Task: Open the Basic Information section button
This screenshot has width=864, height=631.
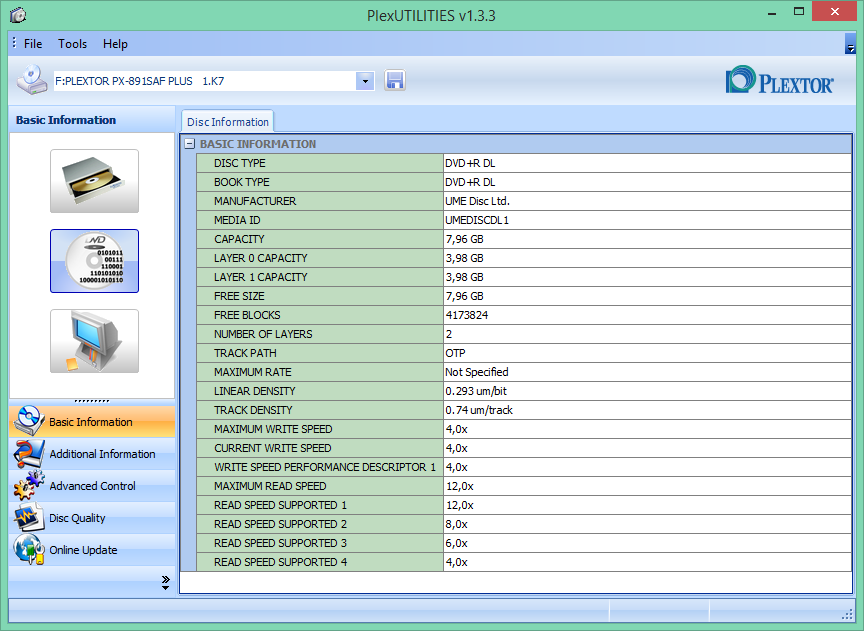Action: point(92,422)
